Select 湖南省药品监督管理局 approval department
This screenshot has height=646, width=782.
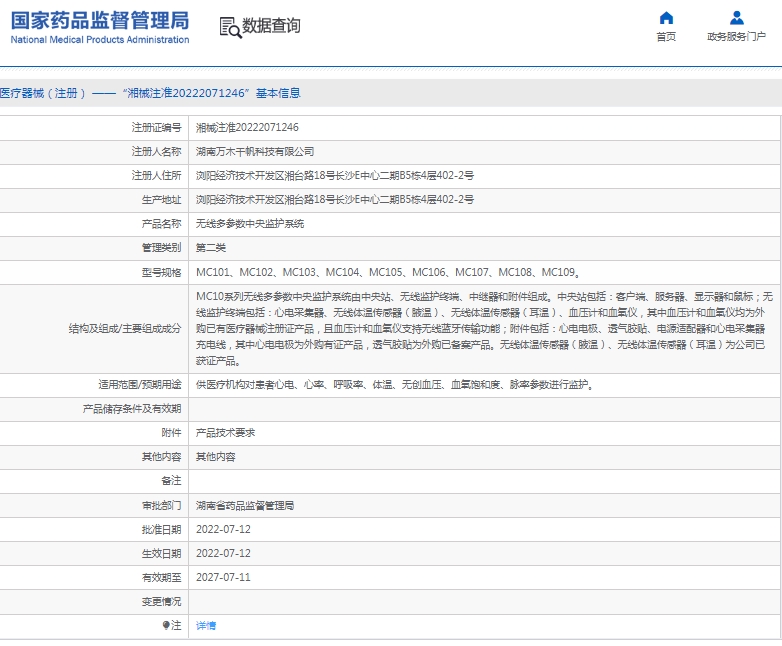(245, 505)
